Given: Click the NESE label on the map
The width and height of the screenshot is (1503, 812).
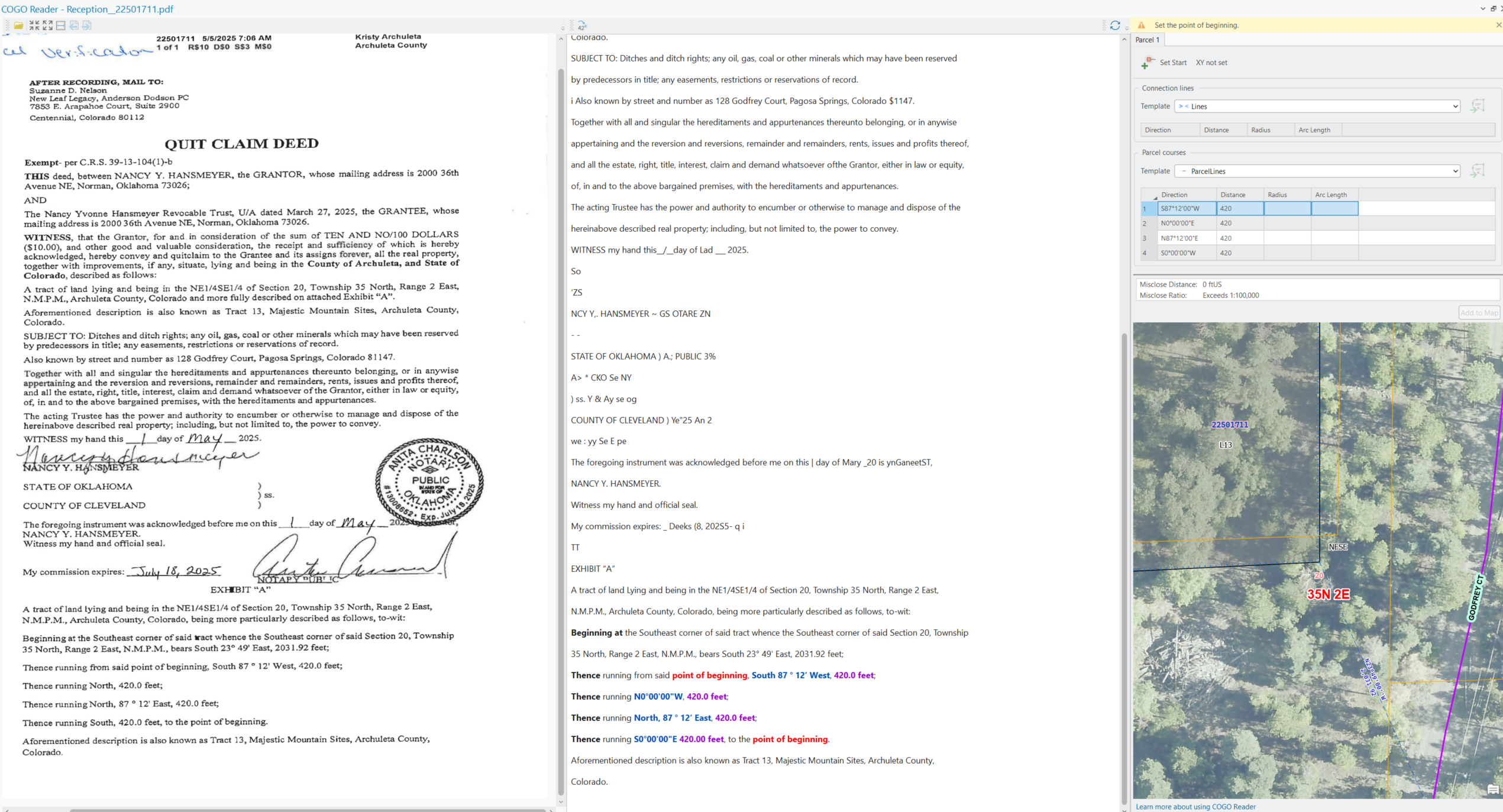Looking at the screenshot, I should [x=1338, y=547].
